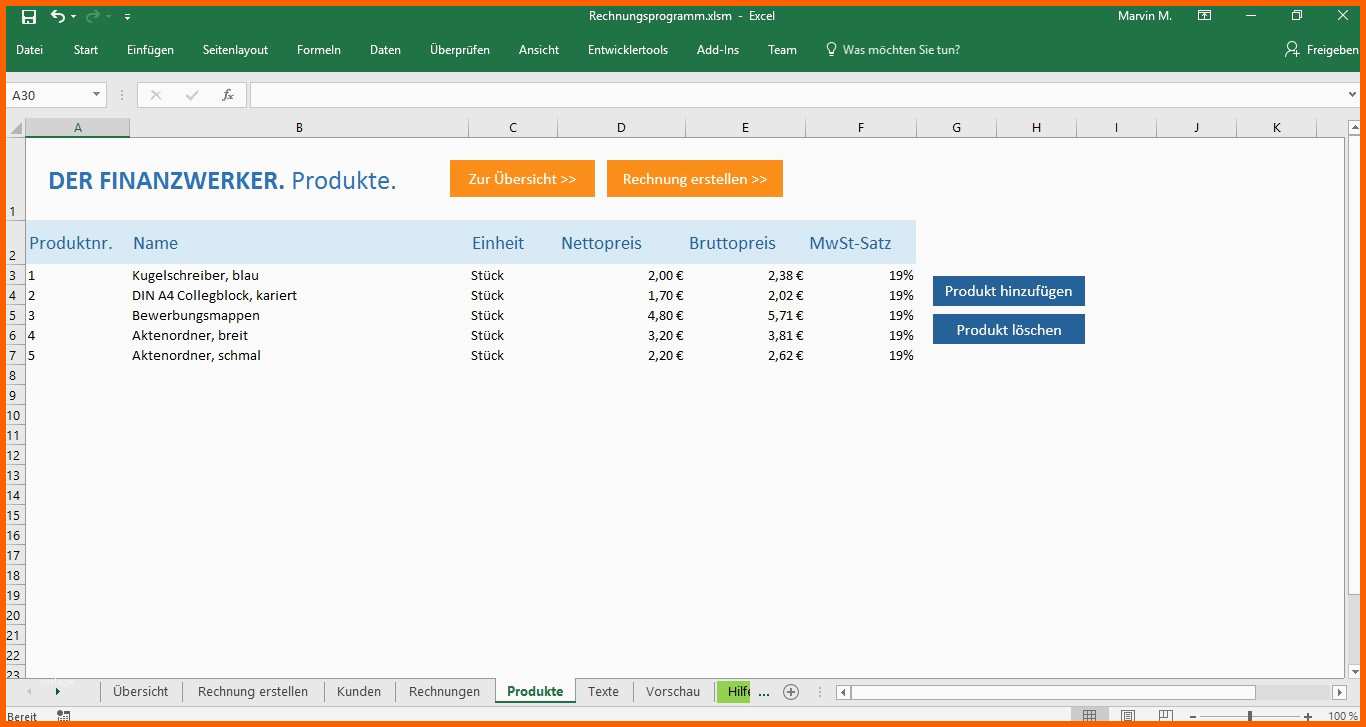Click the Undo arrow icon
The width and height of the screenshot is (1366, 727).
(57, 16)
